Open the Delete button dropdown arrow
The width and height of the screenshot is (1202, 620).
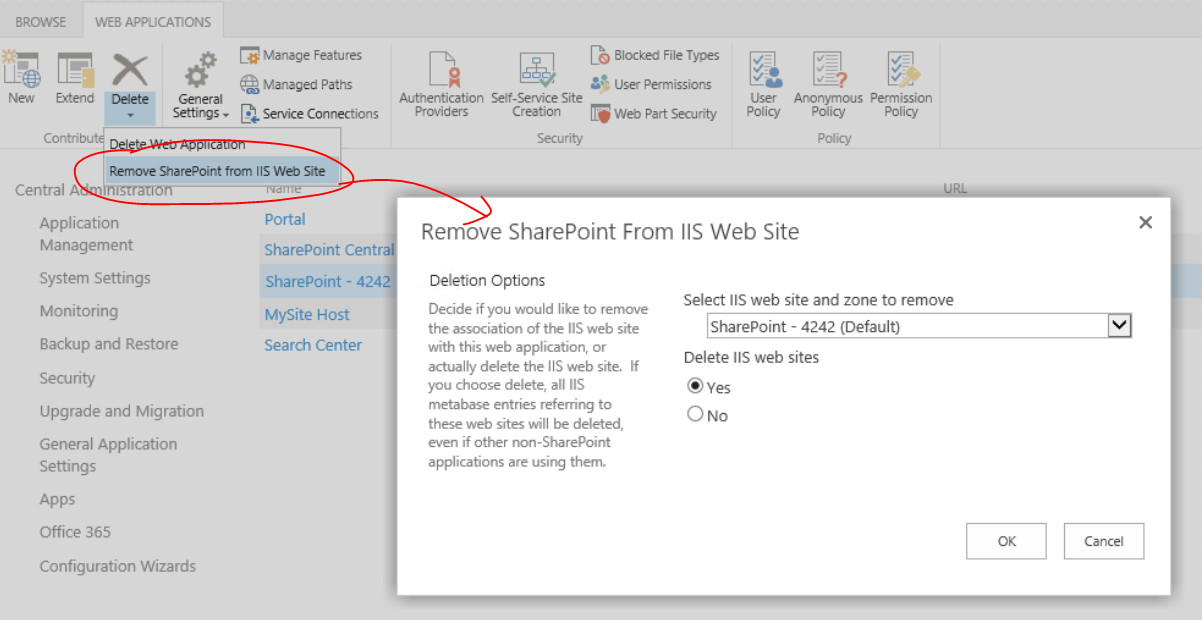coord(129,114)
